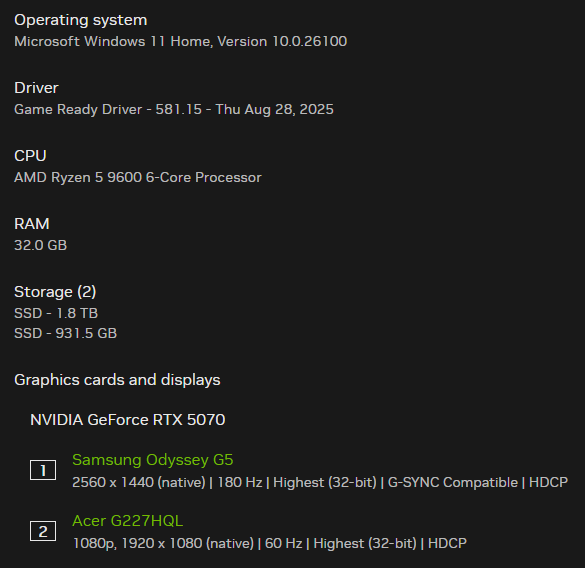Click the Operating system heading

pos(81,20)
